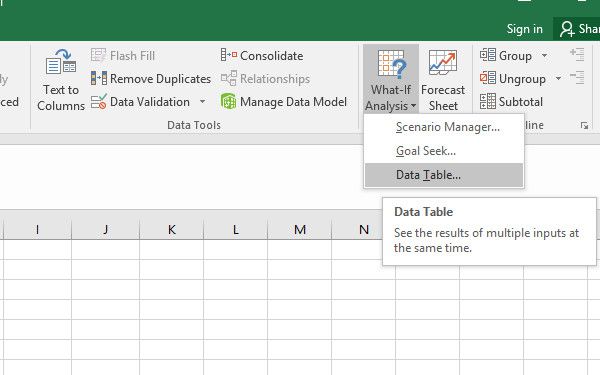Expand the Data Validation dropdown arrow
600x375 pixels.
202,102
